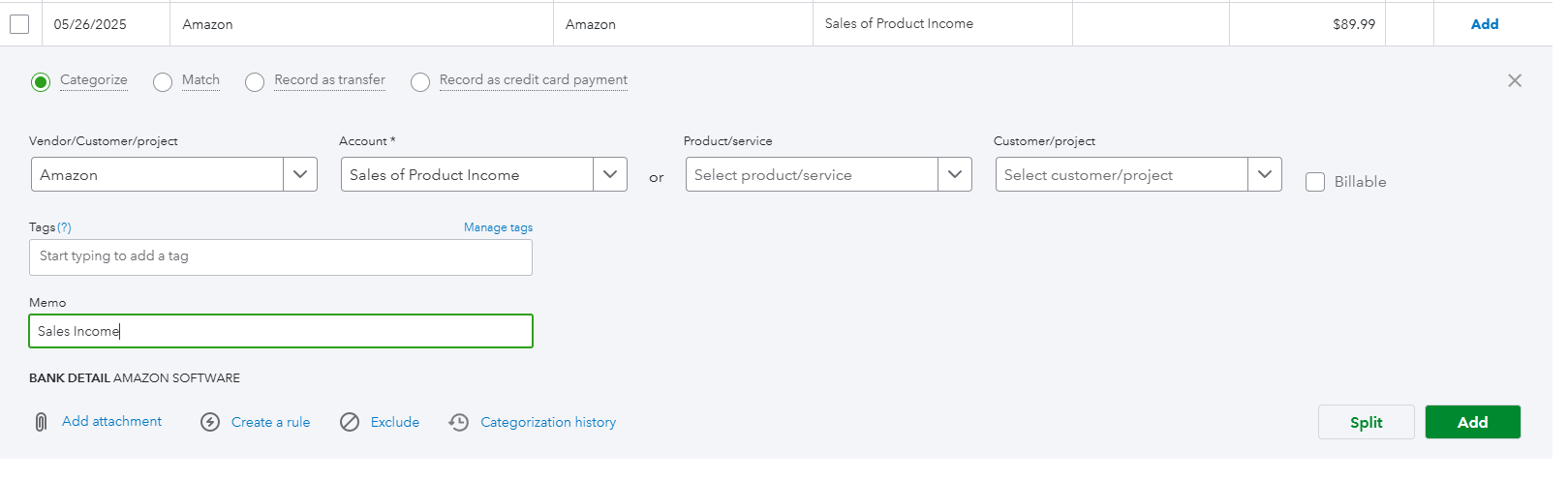
Task: Select Record as credit card payment
Action: click(420, 82)
